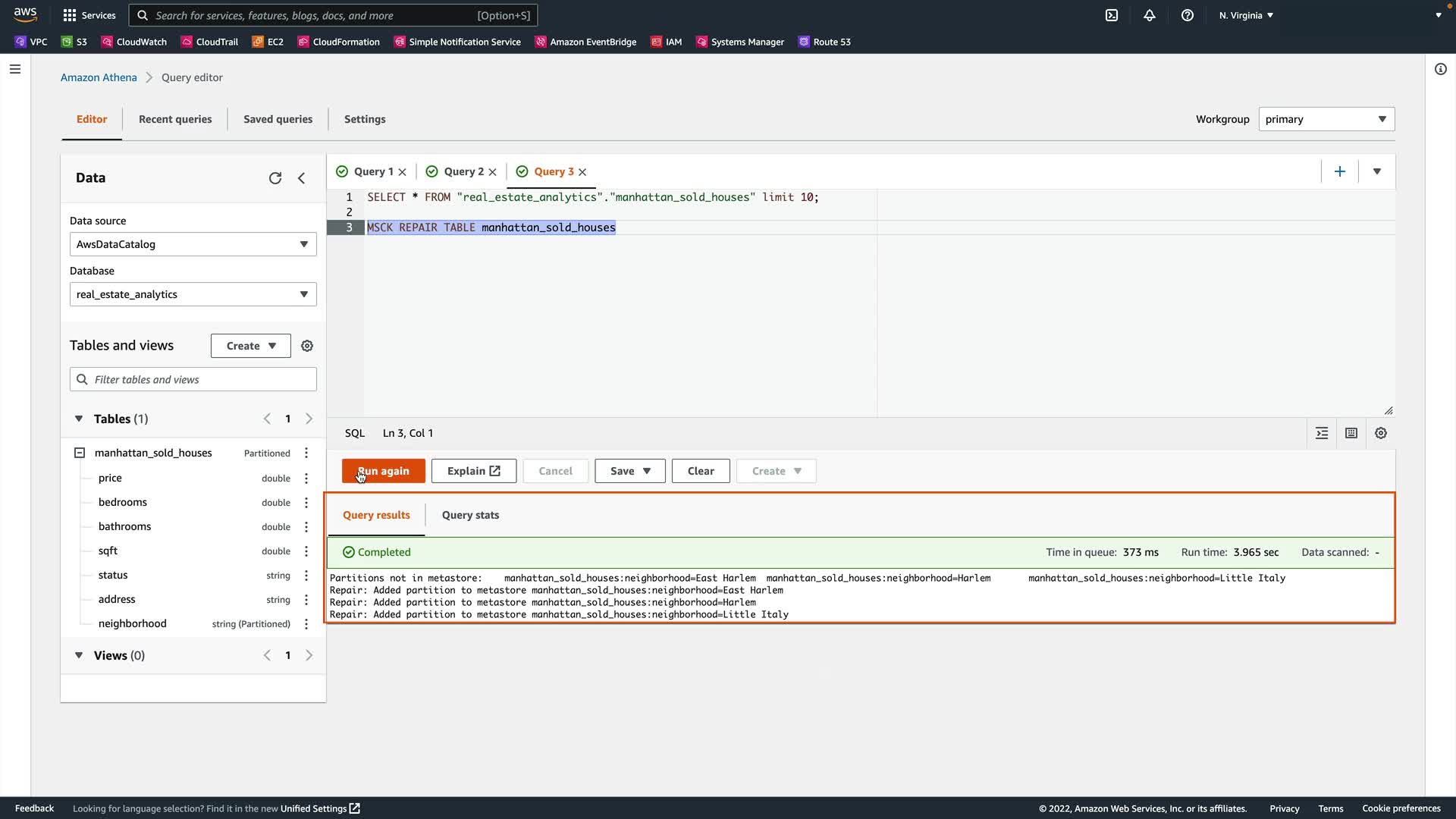The height and width of the screenshot is (819, 1456).
Task: Open the notifications bell
Action: (1150, 15)
